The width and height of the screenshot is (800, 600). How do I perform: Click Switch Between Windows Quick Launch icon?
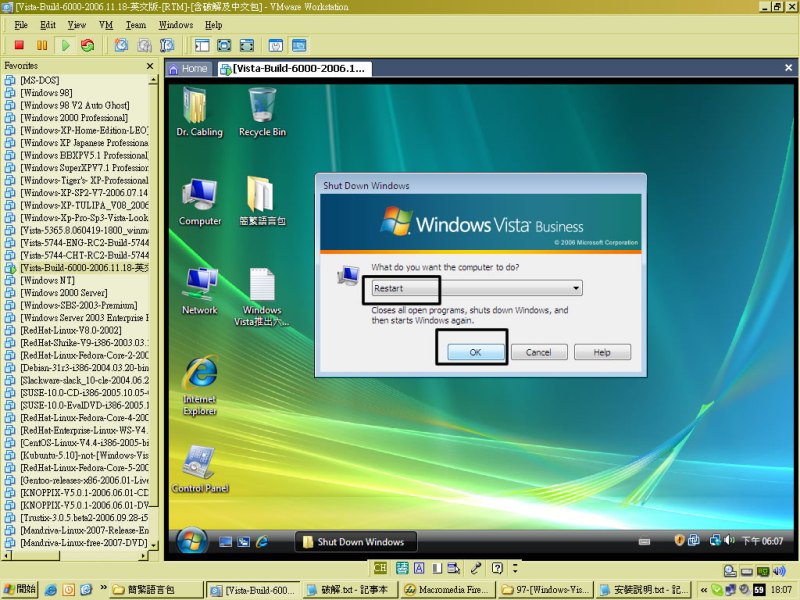pos(243,542)
